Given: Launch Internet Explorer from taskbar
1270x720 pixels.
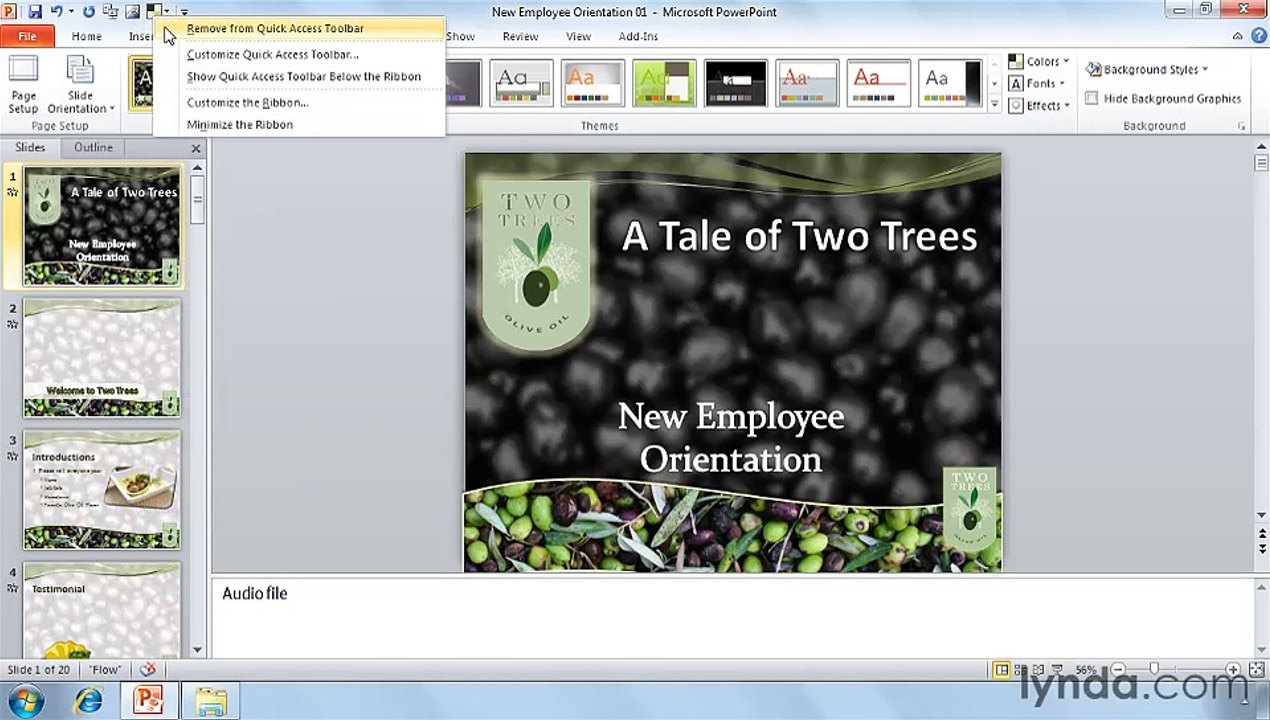Looking at the screenshot, I should pyautogui.click(x=89, y=701).
